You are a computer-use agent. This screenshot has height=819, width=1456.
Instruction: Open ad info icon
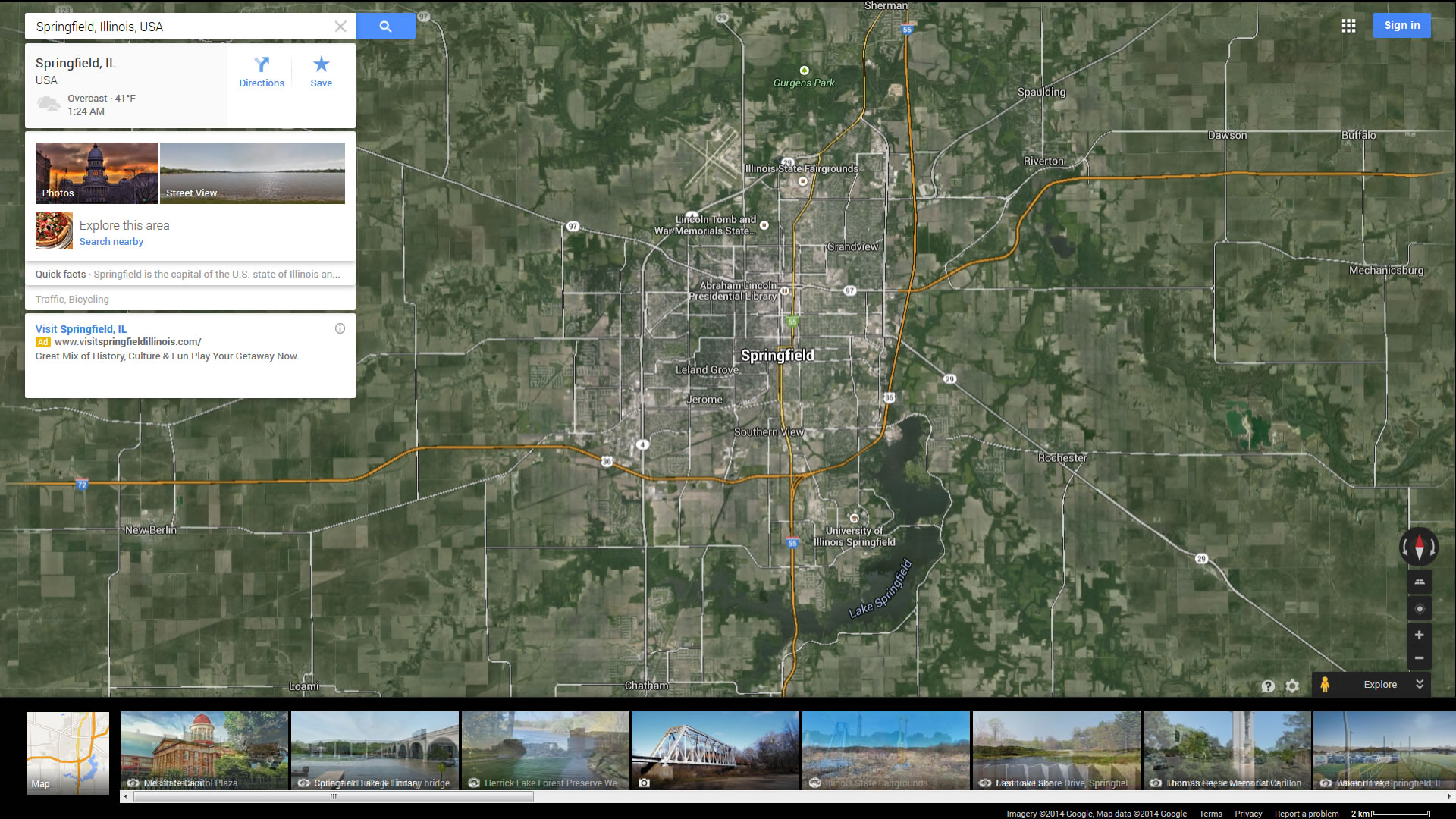pos(340,328)
